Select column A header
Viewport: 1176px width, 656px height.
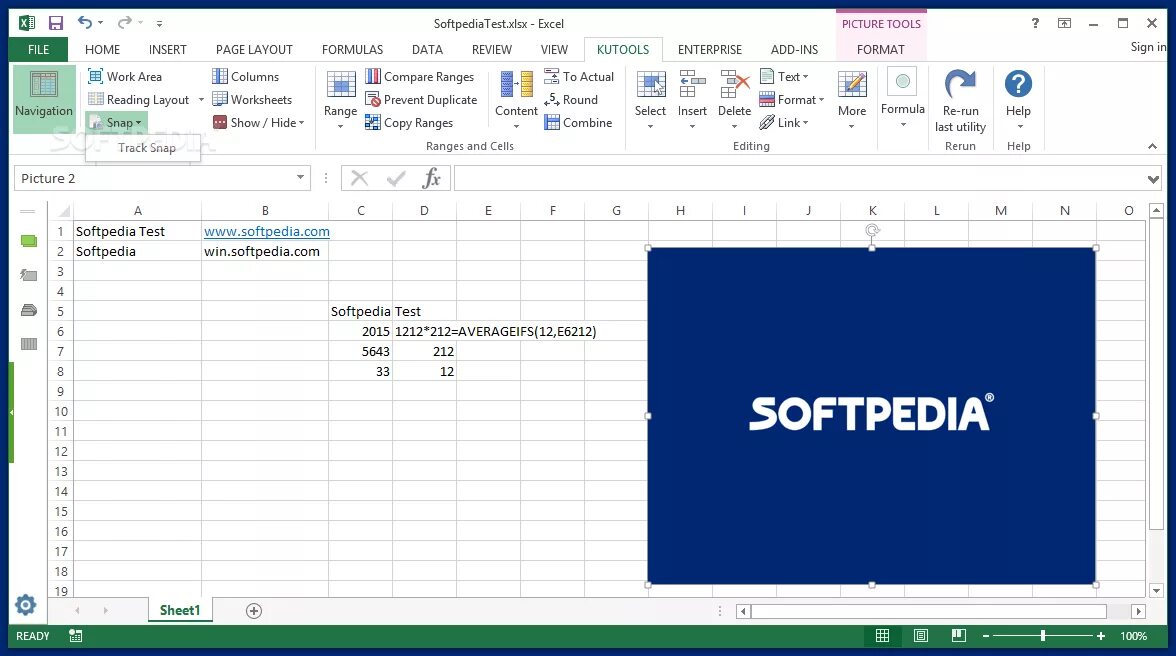point(137,211)
